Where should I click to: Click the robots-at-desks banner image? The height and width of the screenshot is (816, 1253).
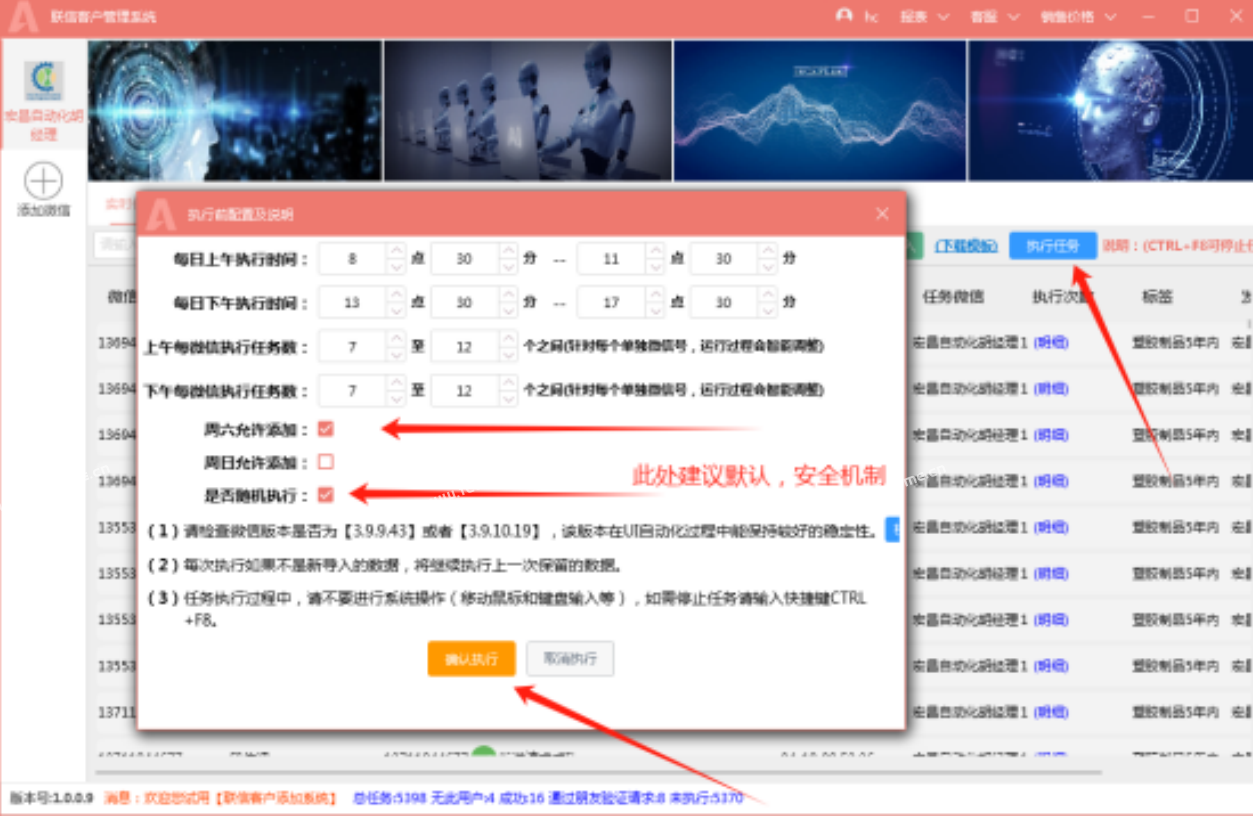(x=528, y=110)
